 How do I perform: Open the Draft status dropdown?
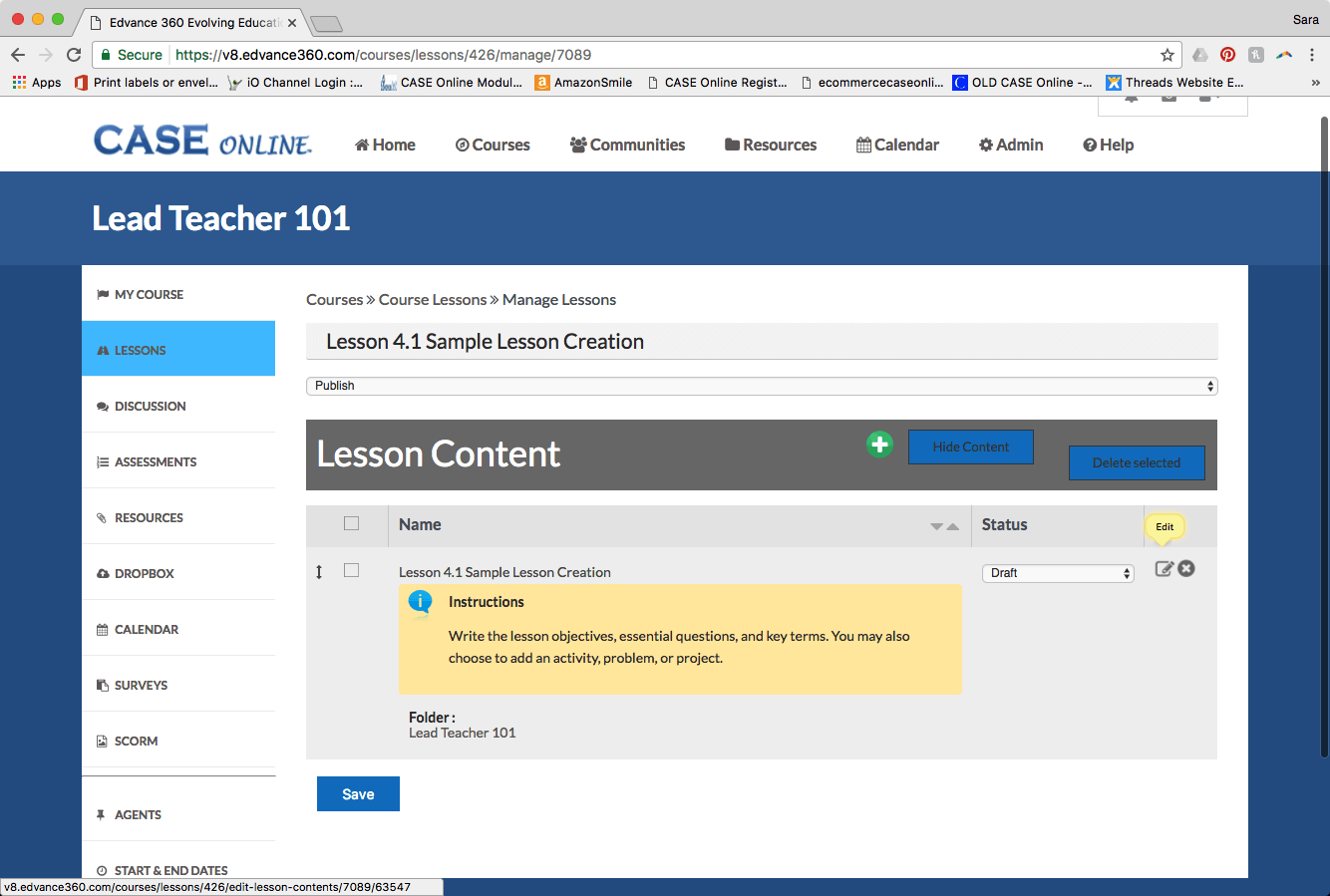pos(1057,573)
